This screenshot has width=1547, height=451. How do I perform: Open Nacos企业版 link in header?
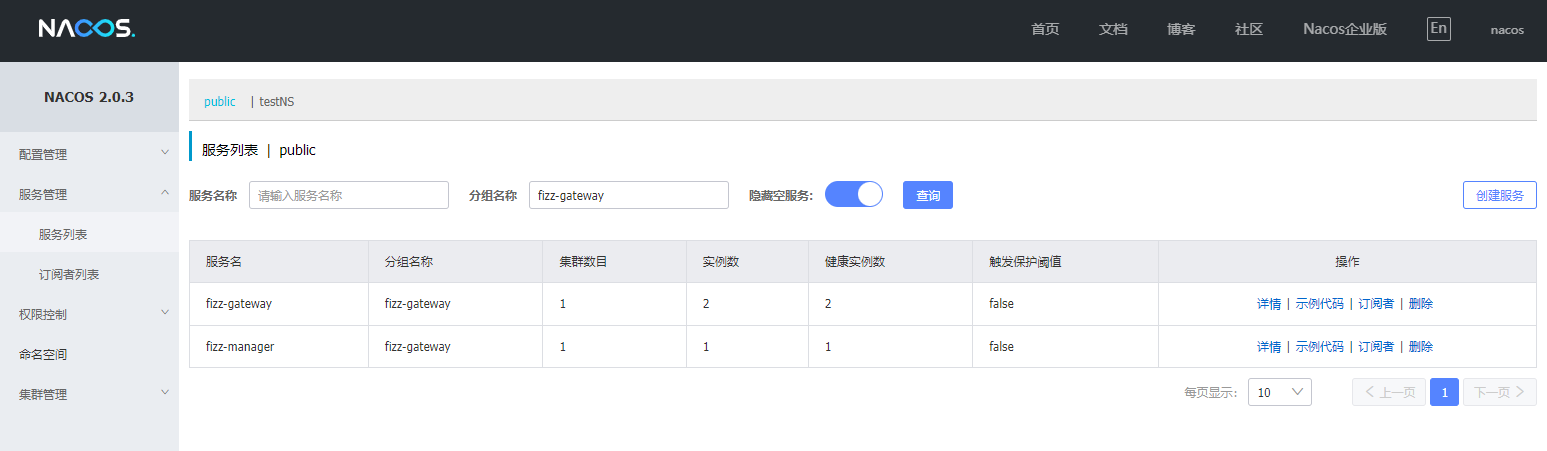coord(1345,29)
